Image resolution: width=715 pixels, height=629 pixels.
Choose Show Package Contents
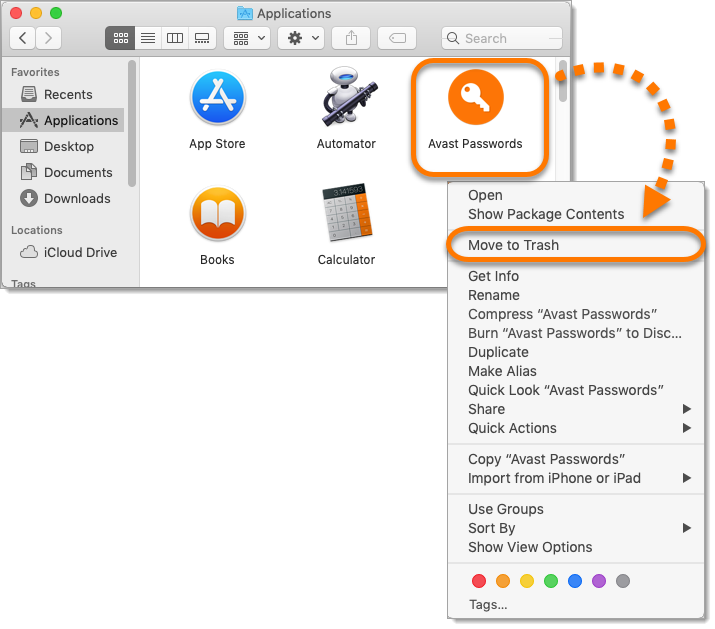tap(576, 214)
